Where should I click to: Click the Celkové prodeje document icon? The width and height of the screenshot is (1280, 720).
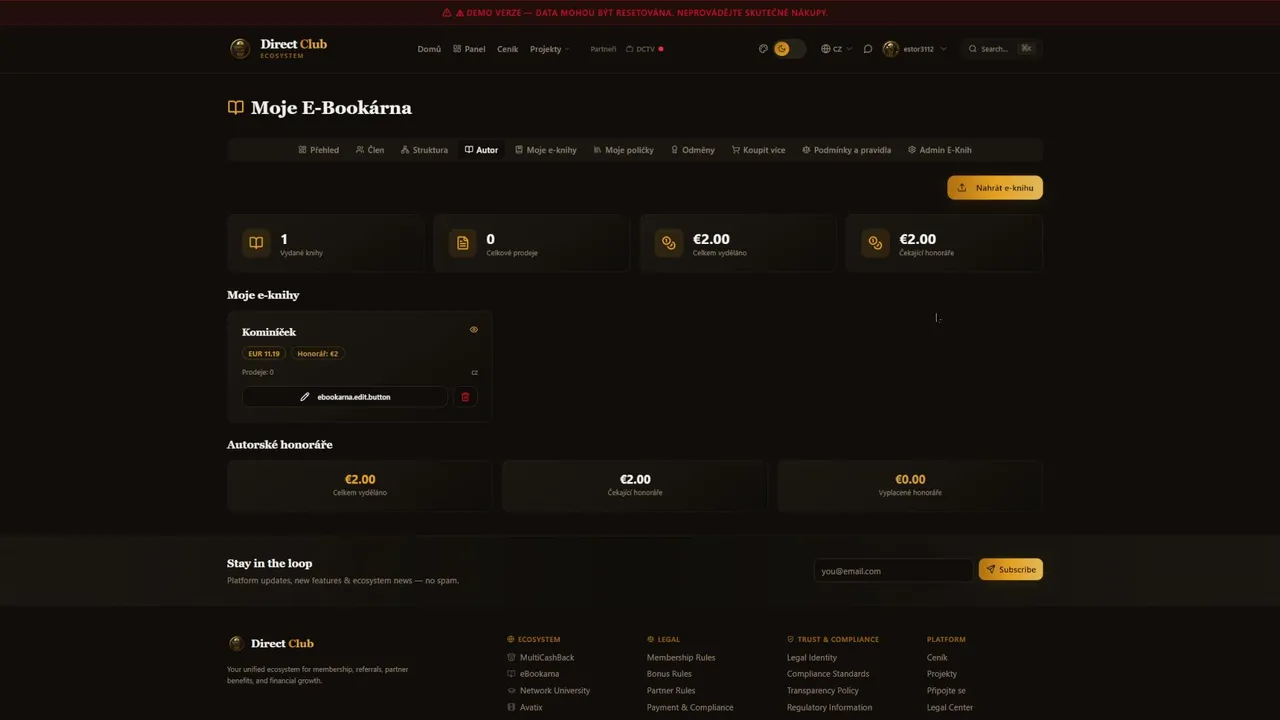(462, 243)
